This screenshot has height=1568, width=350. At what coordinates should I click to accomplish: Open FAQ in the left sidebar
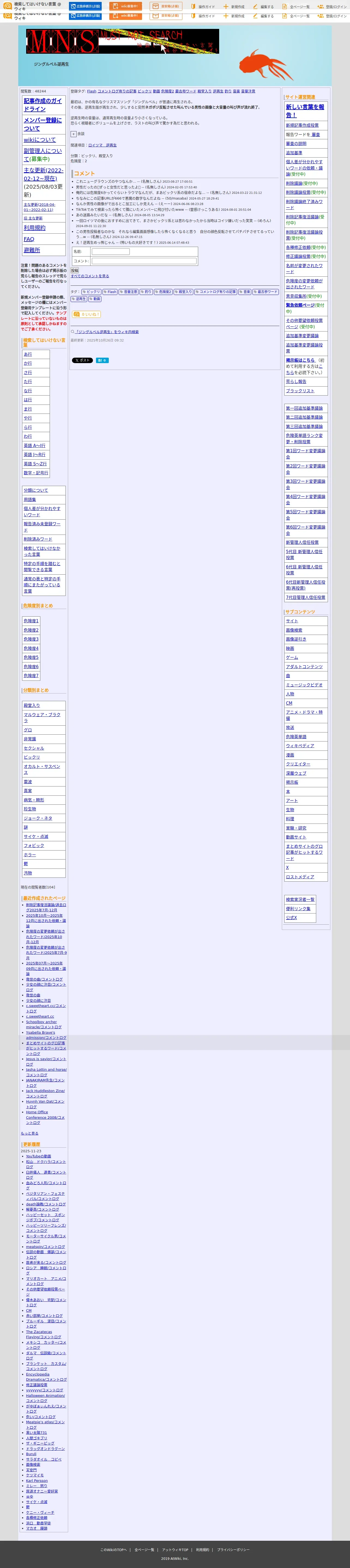29,239
